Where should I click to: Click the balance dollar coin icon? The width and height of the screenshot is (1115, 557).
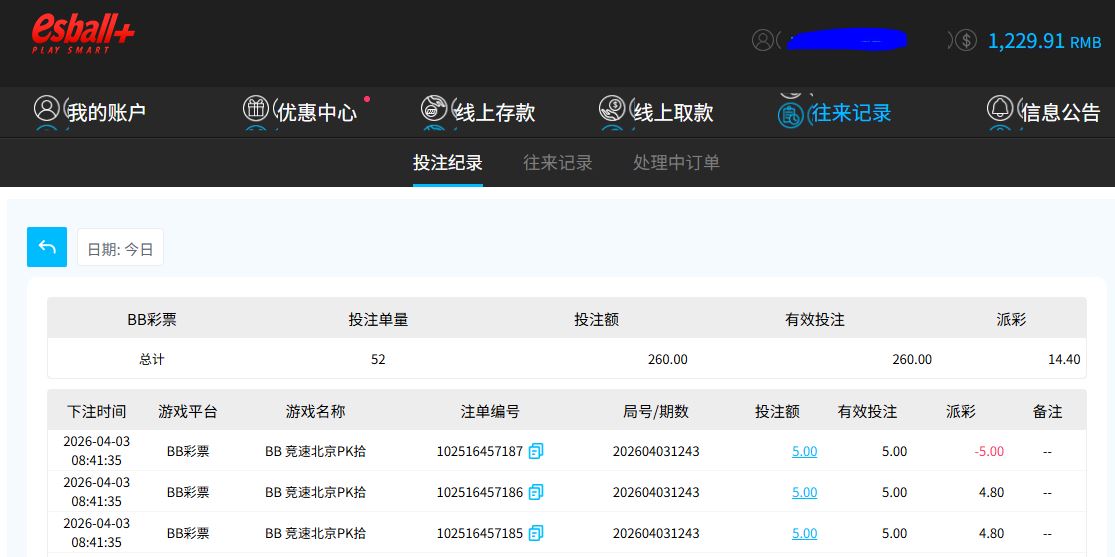point(965,40)
